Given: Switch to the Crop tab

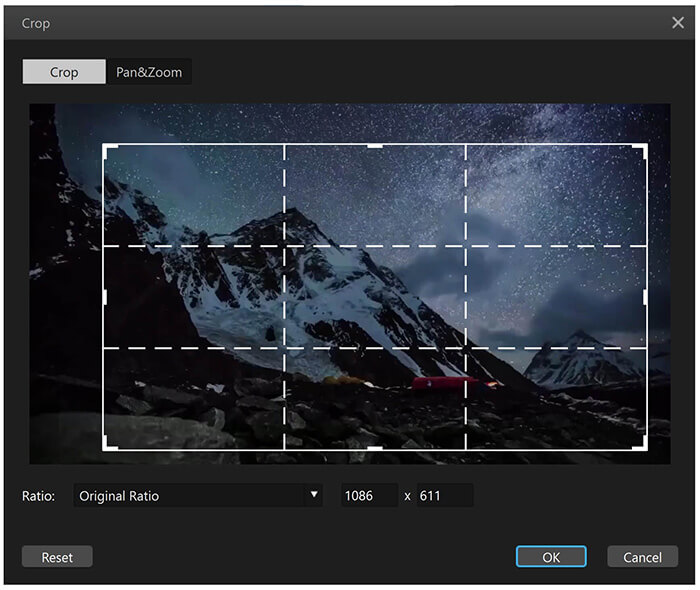Looking at the screenshot, I should tap(64, 71).
